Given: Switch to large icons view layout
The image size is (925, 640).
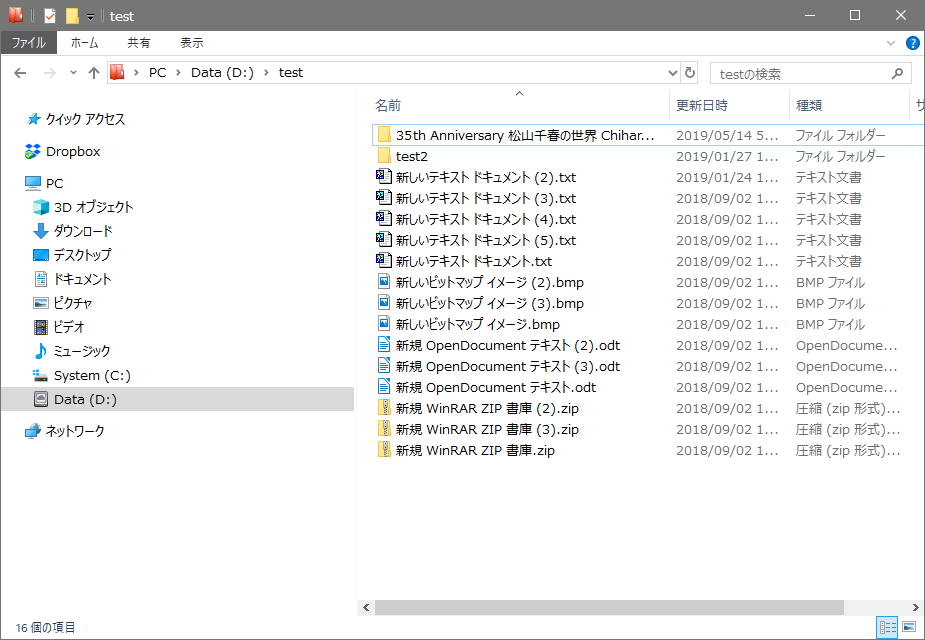Looking at the screenshot, I should pos(909,627).
